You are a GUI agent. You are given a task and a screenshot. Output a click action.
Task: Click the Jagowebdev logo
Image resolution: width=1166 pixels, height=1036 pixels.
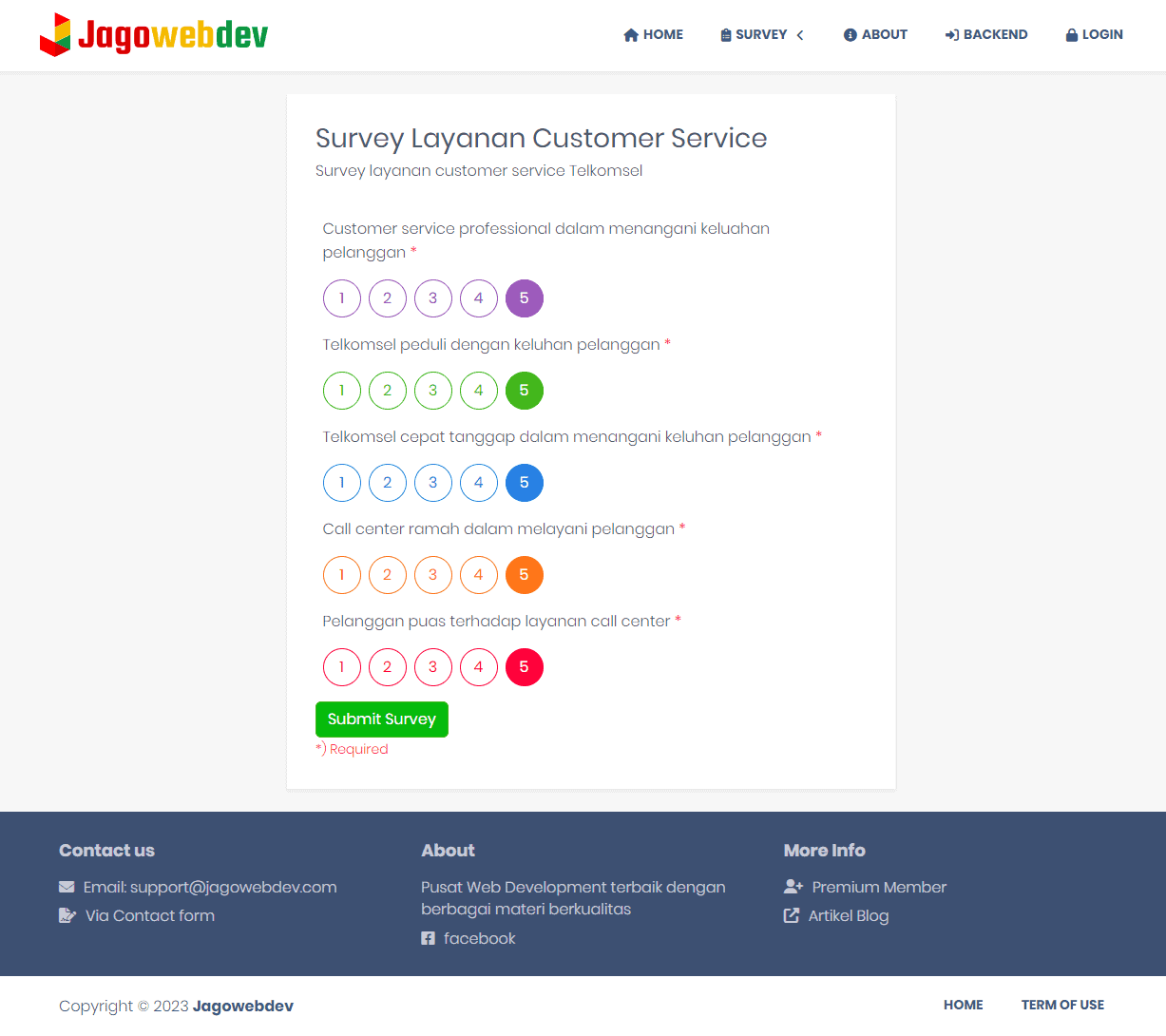click(x=154, y=34)
